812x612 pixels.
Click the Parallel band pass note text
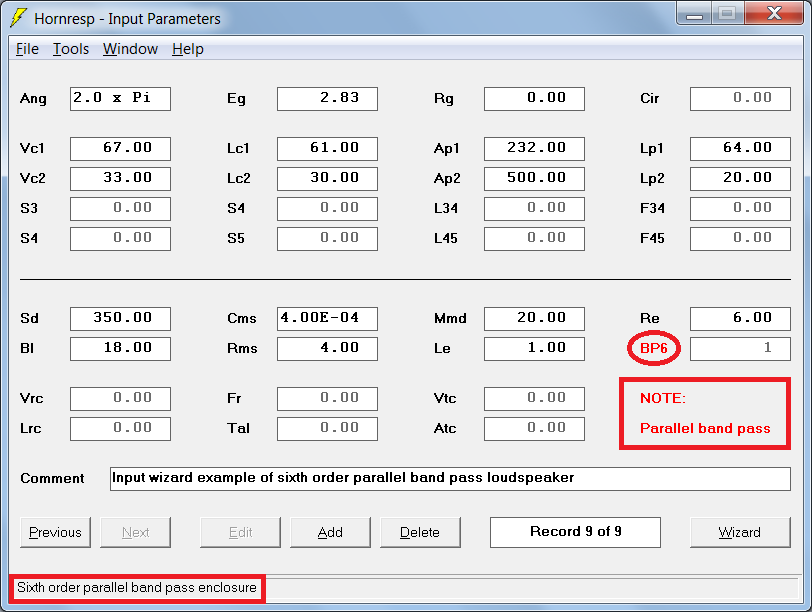[x=705, y=429]
